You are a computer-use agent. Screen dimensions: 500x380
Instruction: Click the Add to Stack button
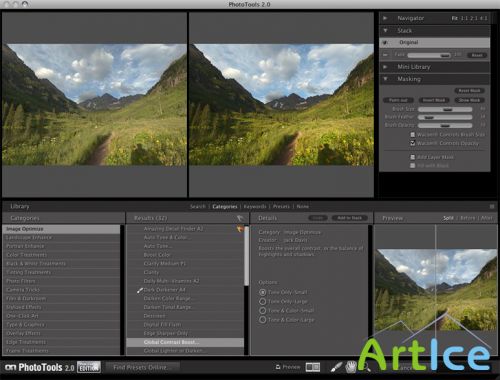(x=350, y=218)
